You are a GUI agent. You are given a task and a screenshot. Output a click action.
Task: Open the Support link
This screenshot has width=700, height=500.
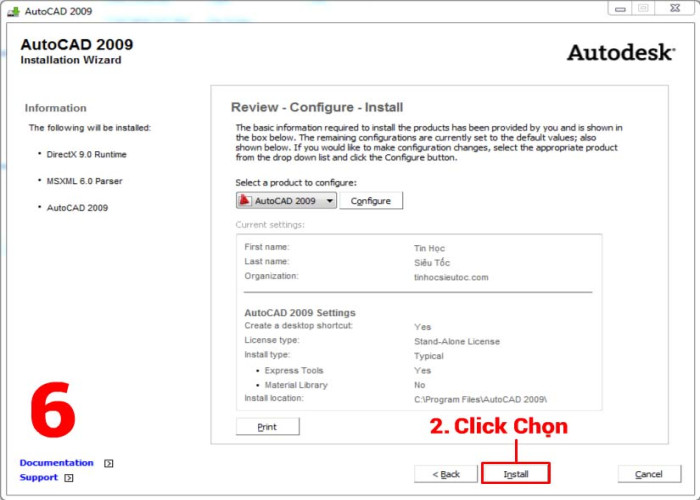pos(39,477)
